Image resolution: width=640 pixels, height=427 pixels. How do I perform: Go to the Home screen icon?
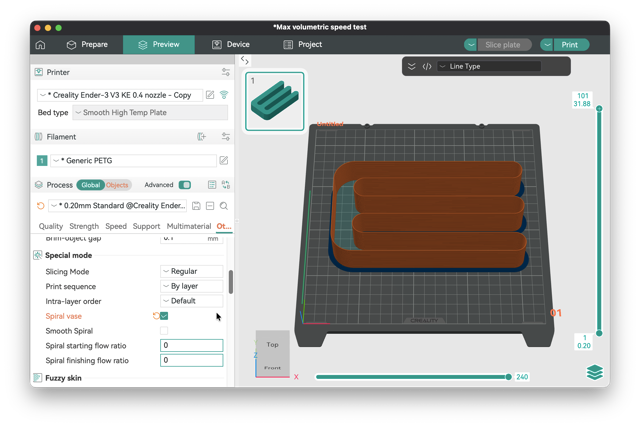40,44
